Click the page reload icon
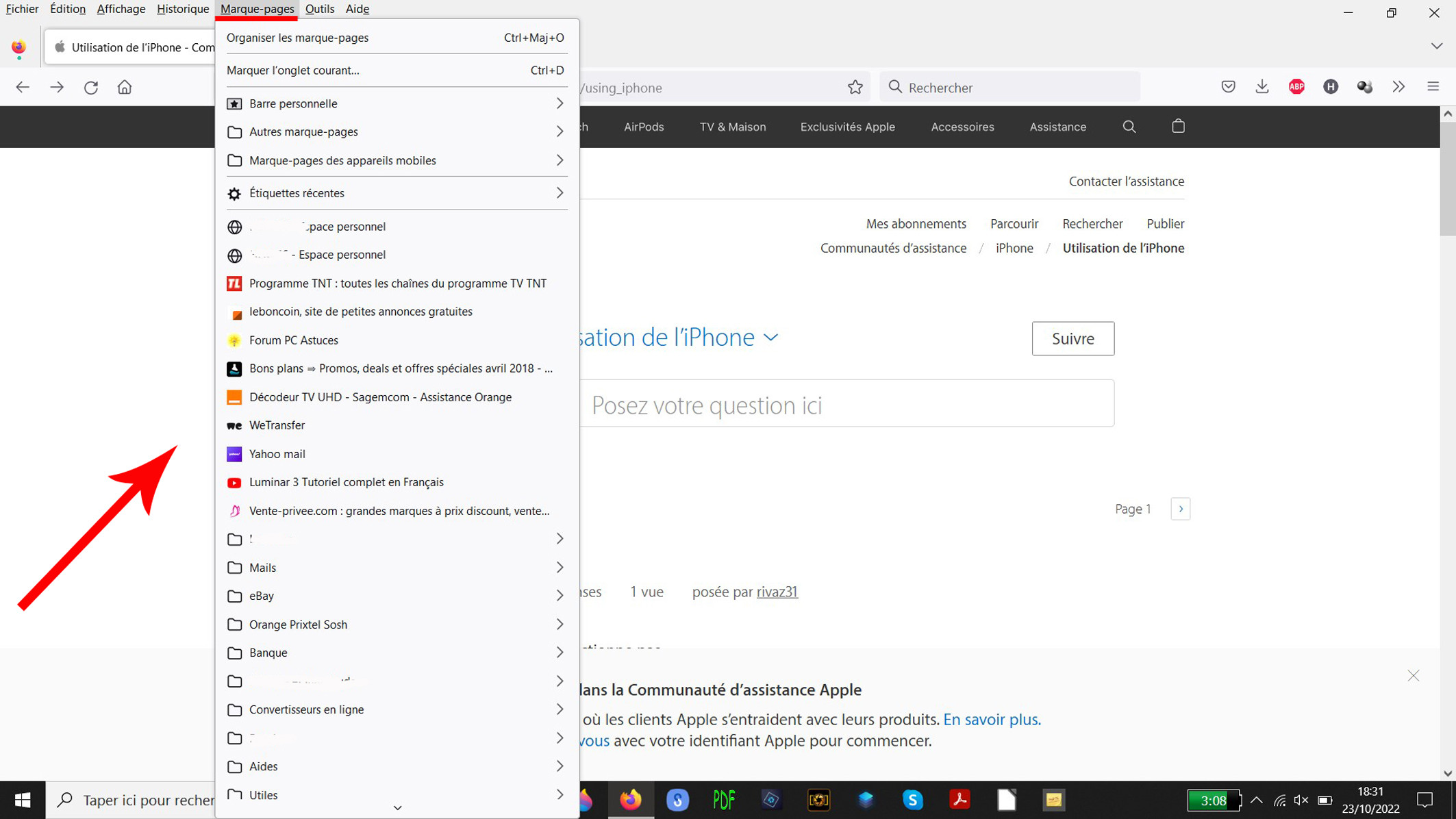This screenshot has height=819, width=1456. click(x=91, y=88)
